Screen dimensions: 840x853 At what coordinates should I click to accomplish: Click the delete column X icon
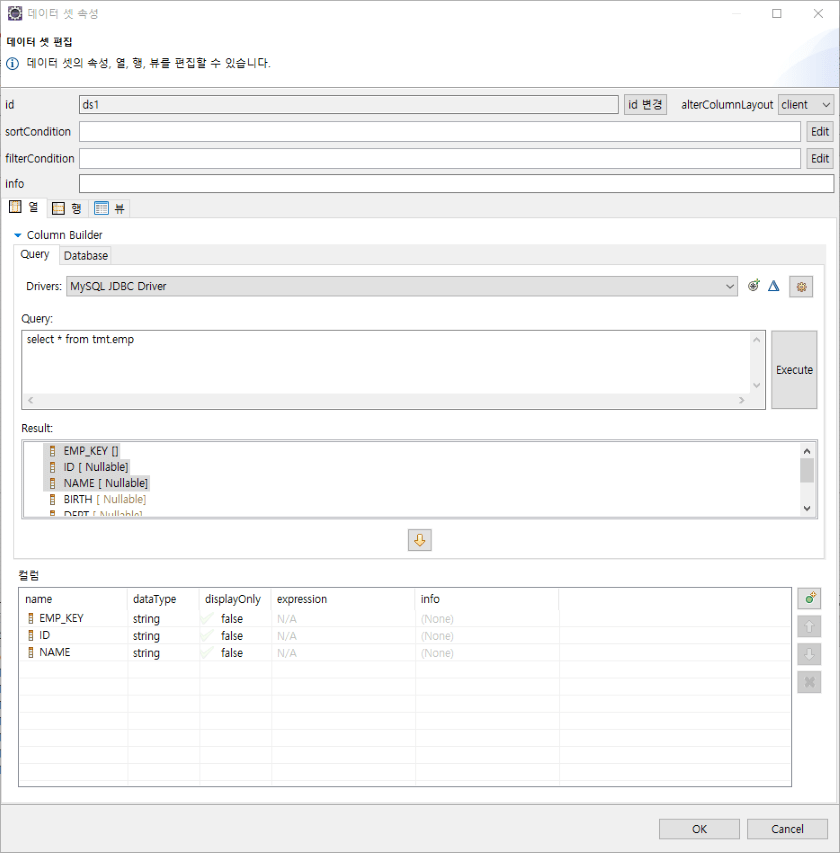click(x=810, y=682)
